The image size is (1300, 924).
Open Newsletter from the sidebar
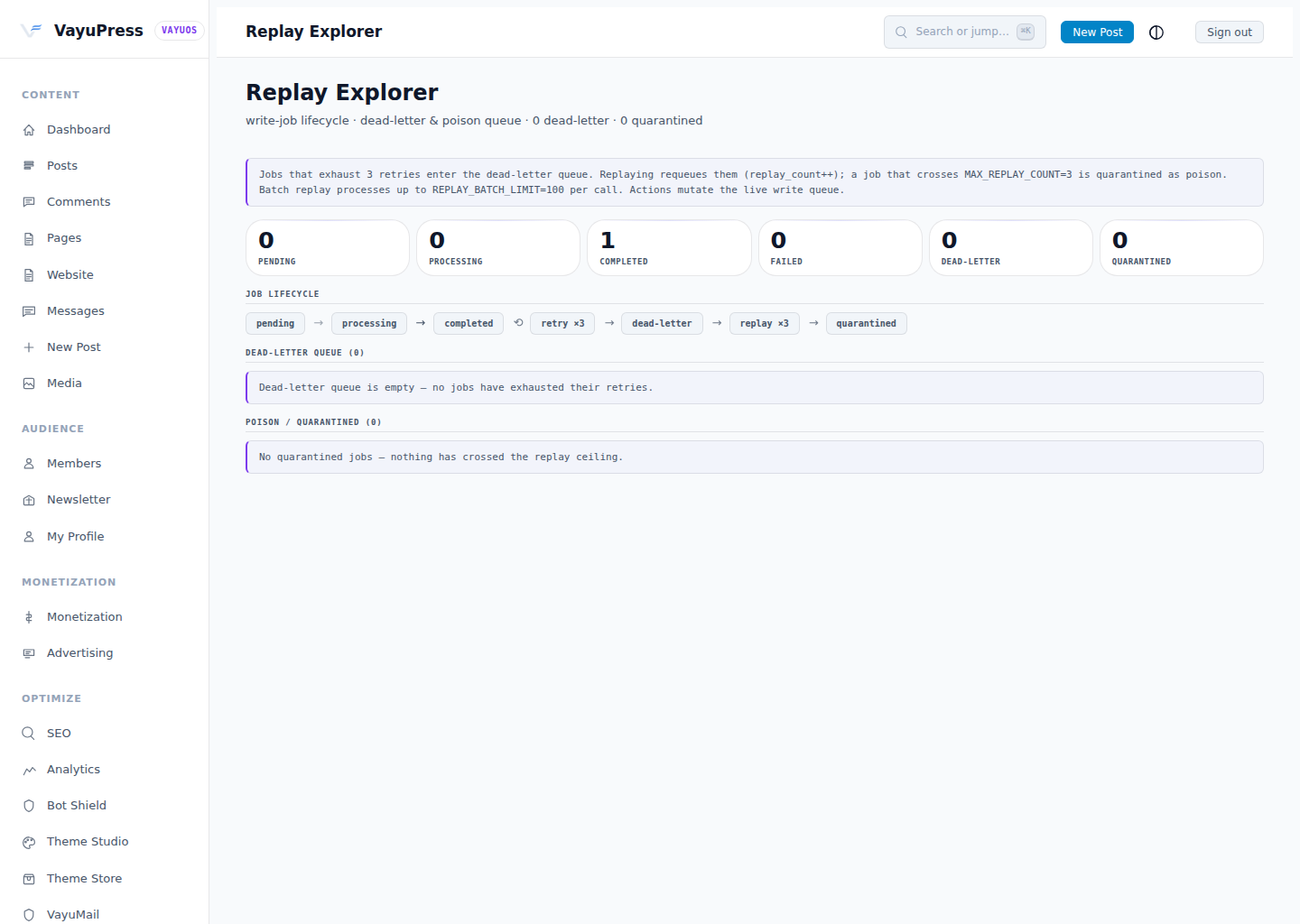coord(104,500)
